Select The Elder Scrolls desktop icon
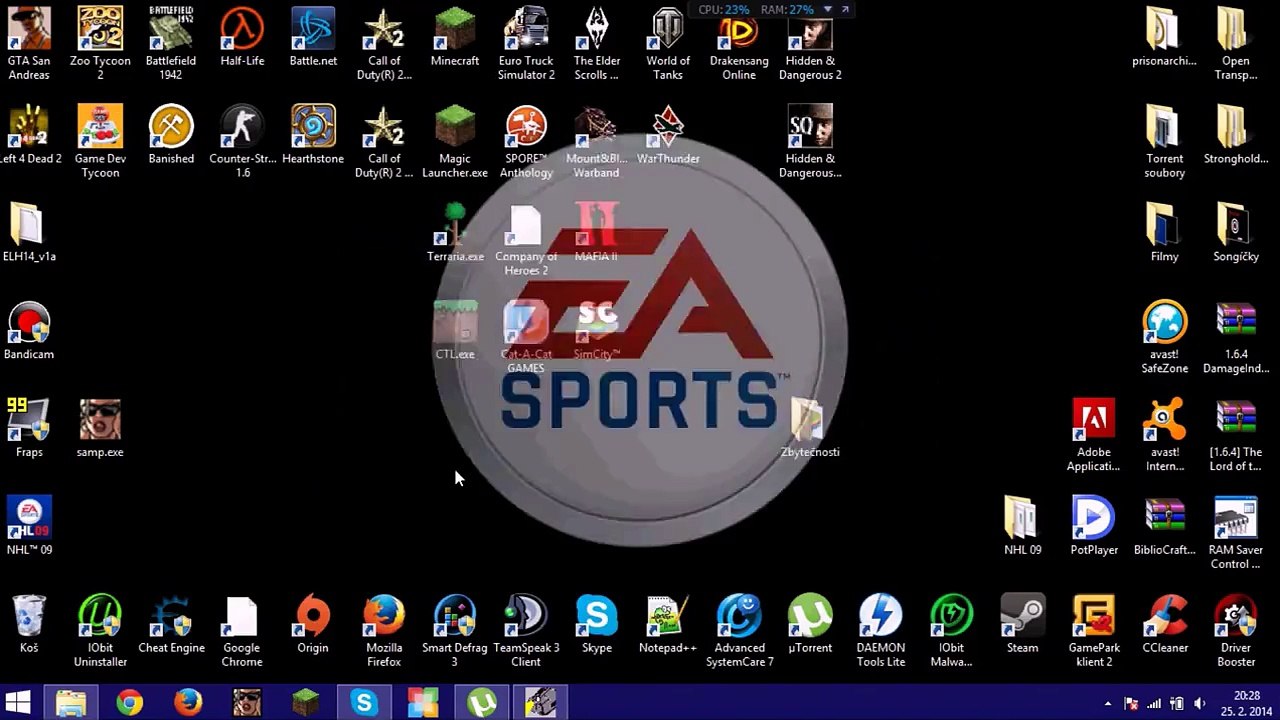 [597, 43]
